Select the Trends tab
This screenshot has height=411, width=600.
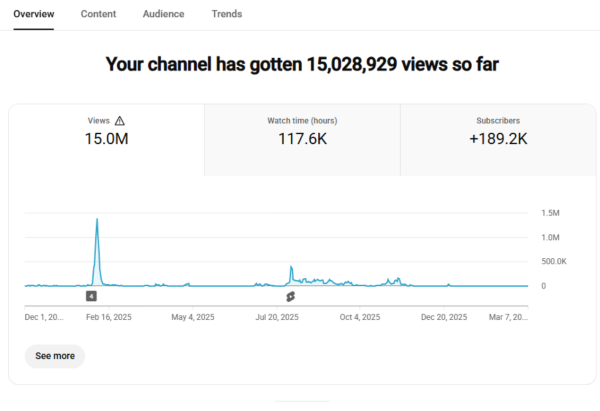[226, 14]
